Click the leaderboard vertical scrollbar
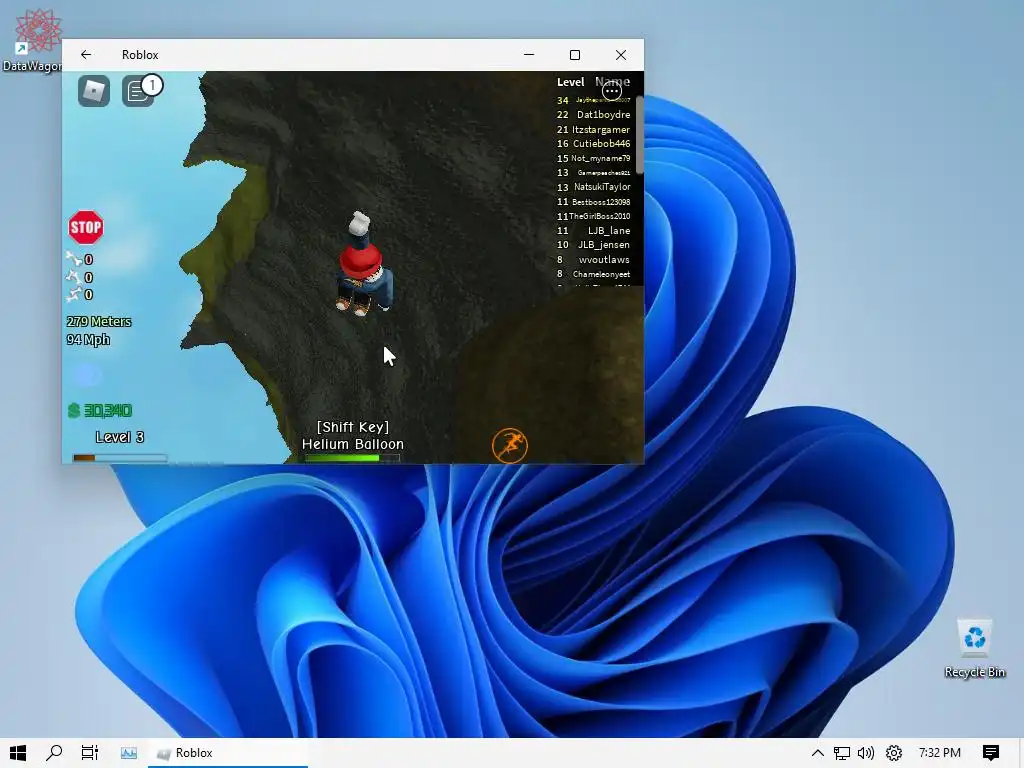 (x=640, y=135)
